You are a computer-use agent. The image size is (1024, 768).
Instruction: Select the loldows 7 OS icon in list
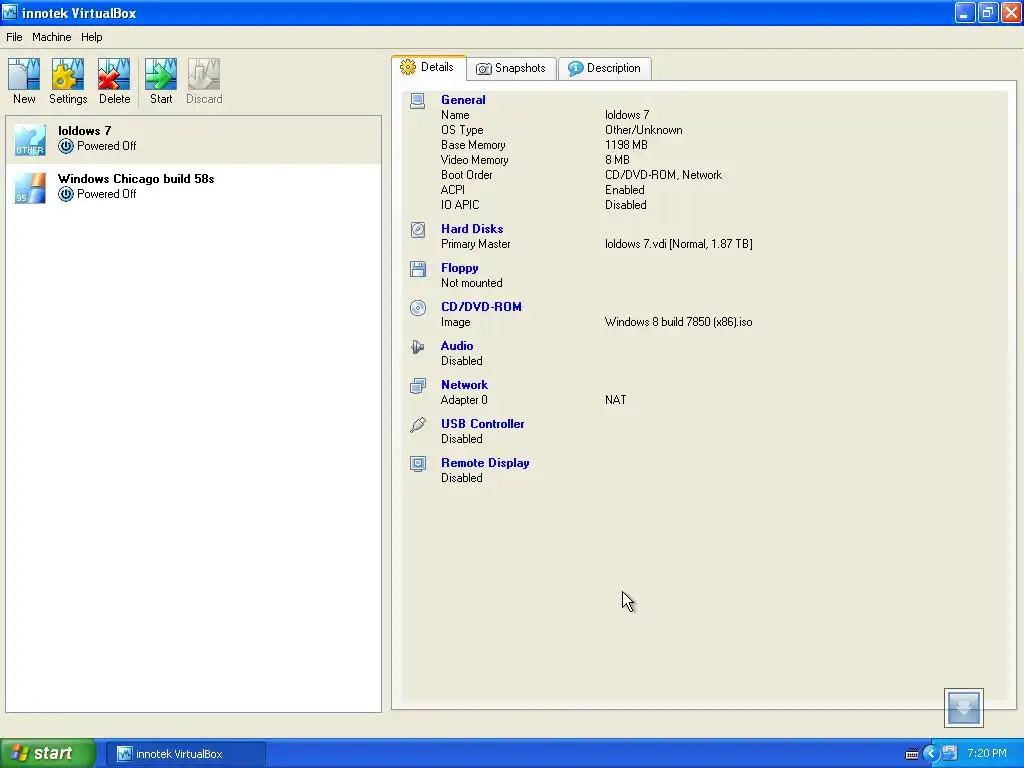tap(30, 140)
